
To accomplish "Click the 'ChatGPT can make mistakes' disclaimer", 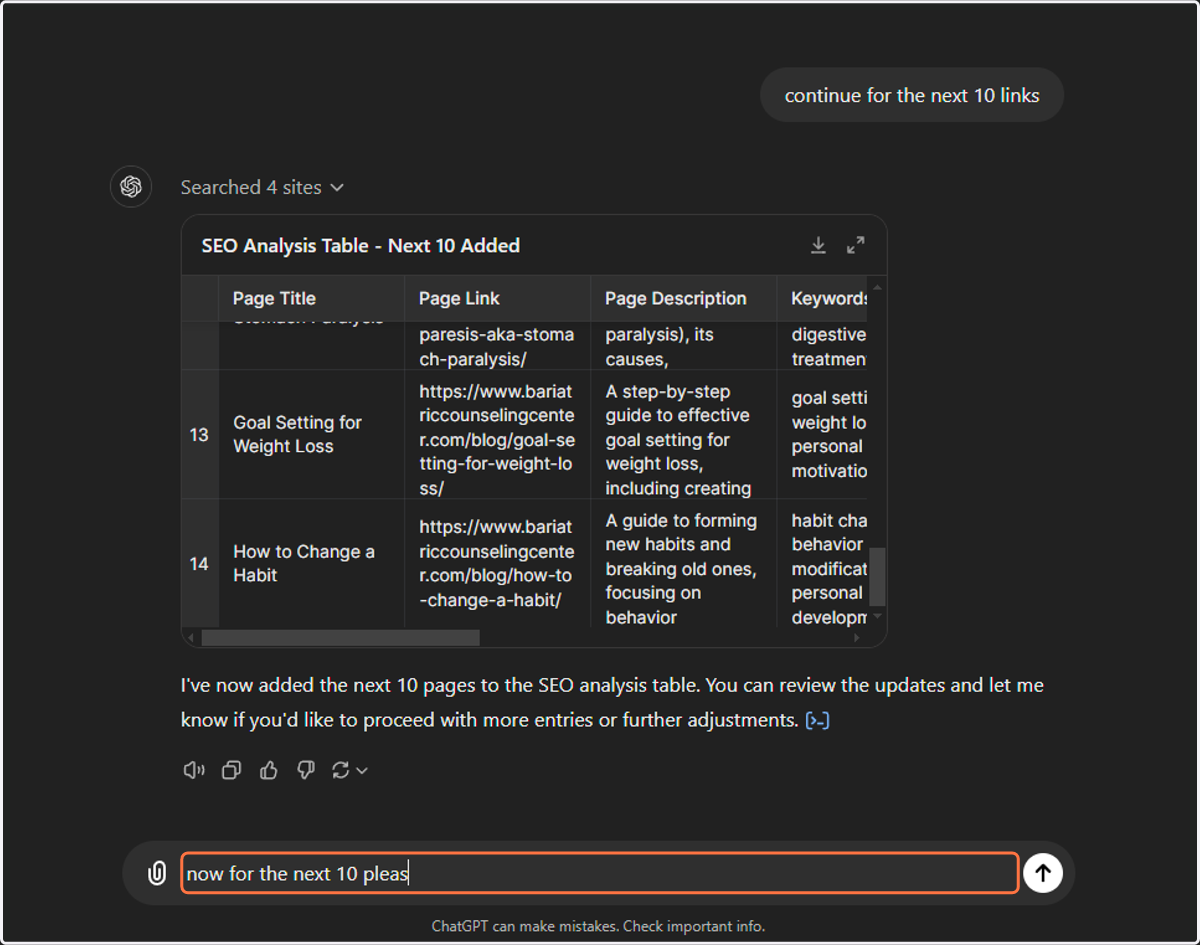I will pos(598,926).
